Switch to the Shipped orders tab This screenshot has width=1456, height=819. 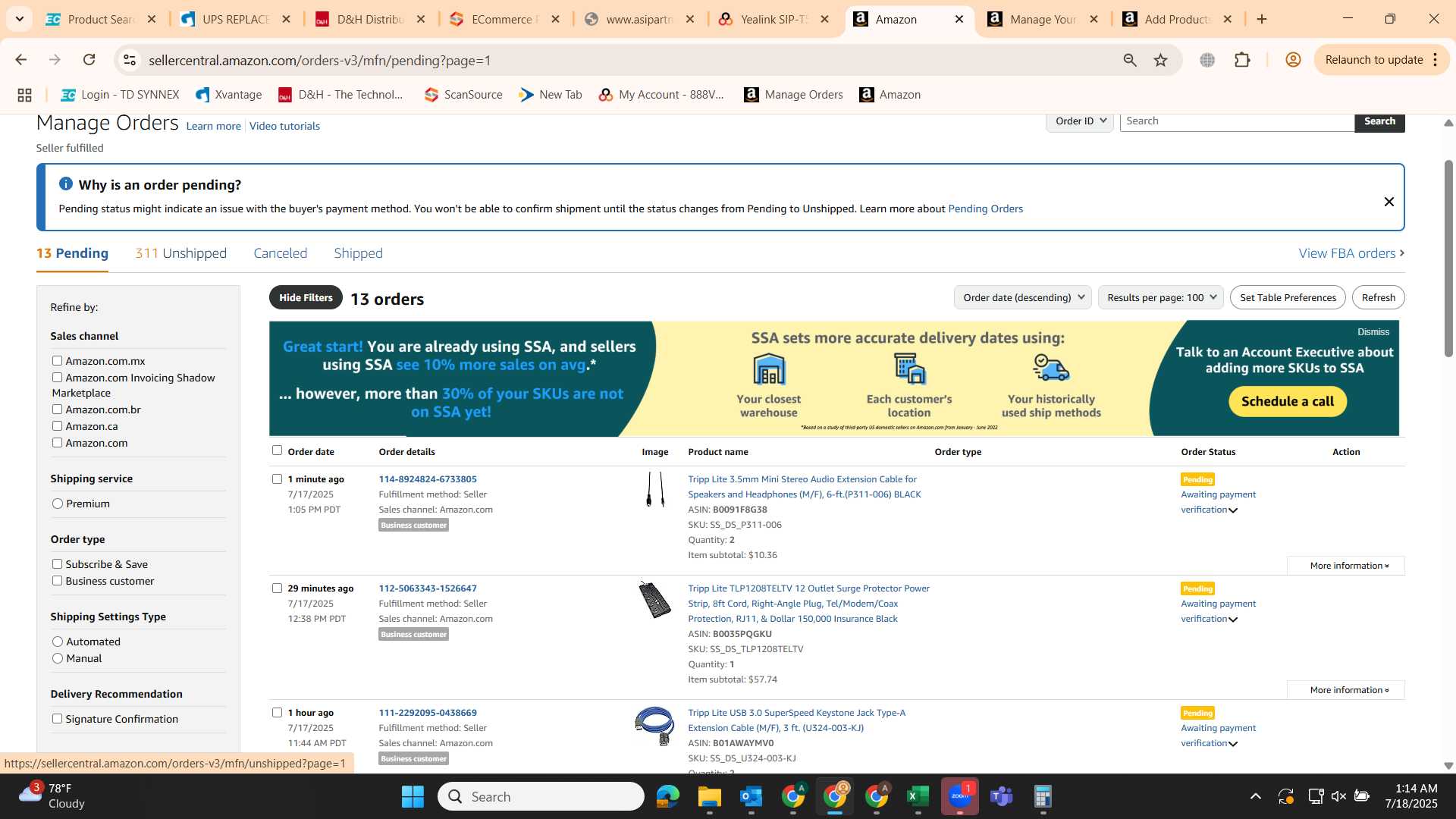358,253
